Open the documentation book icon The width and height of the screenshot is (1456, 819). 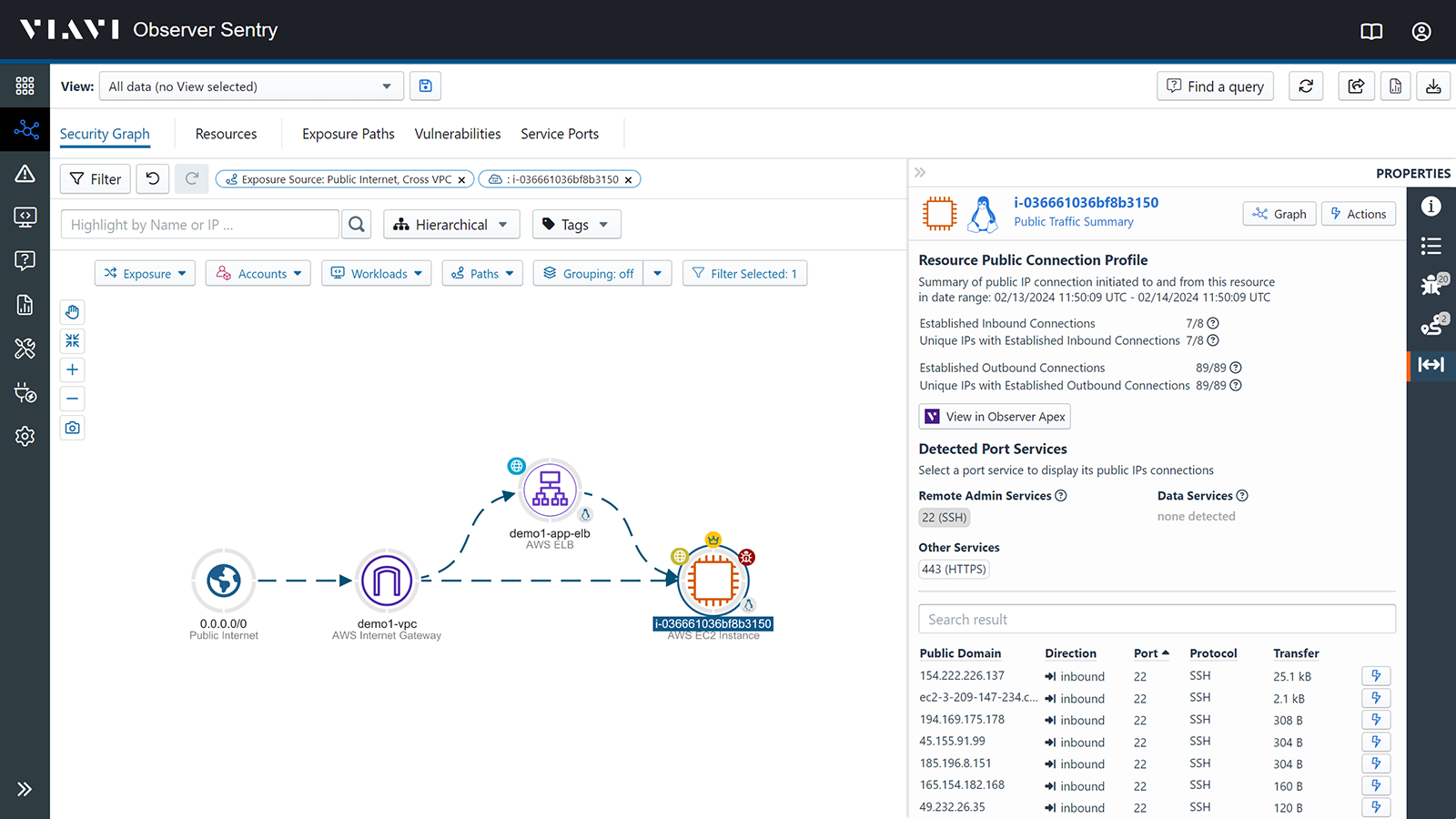[x=1371, y=31]
